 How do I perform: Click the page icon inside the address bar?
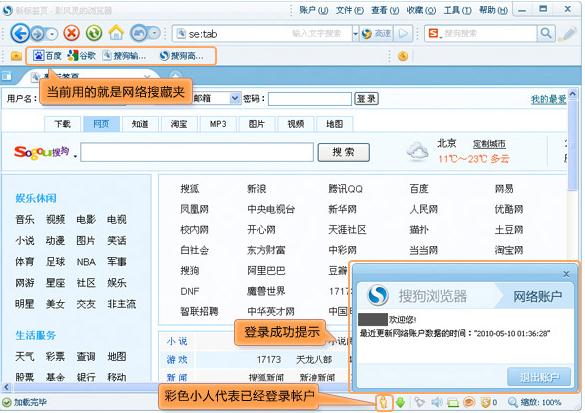(x=181, y=34)
